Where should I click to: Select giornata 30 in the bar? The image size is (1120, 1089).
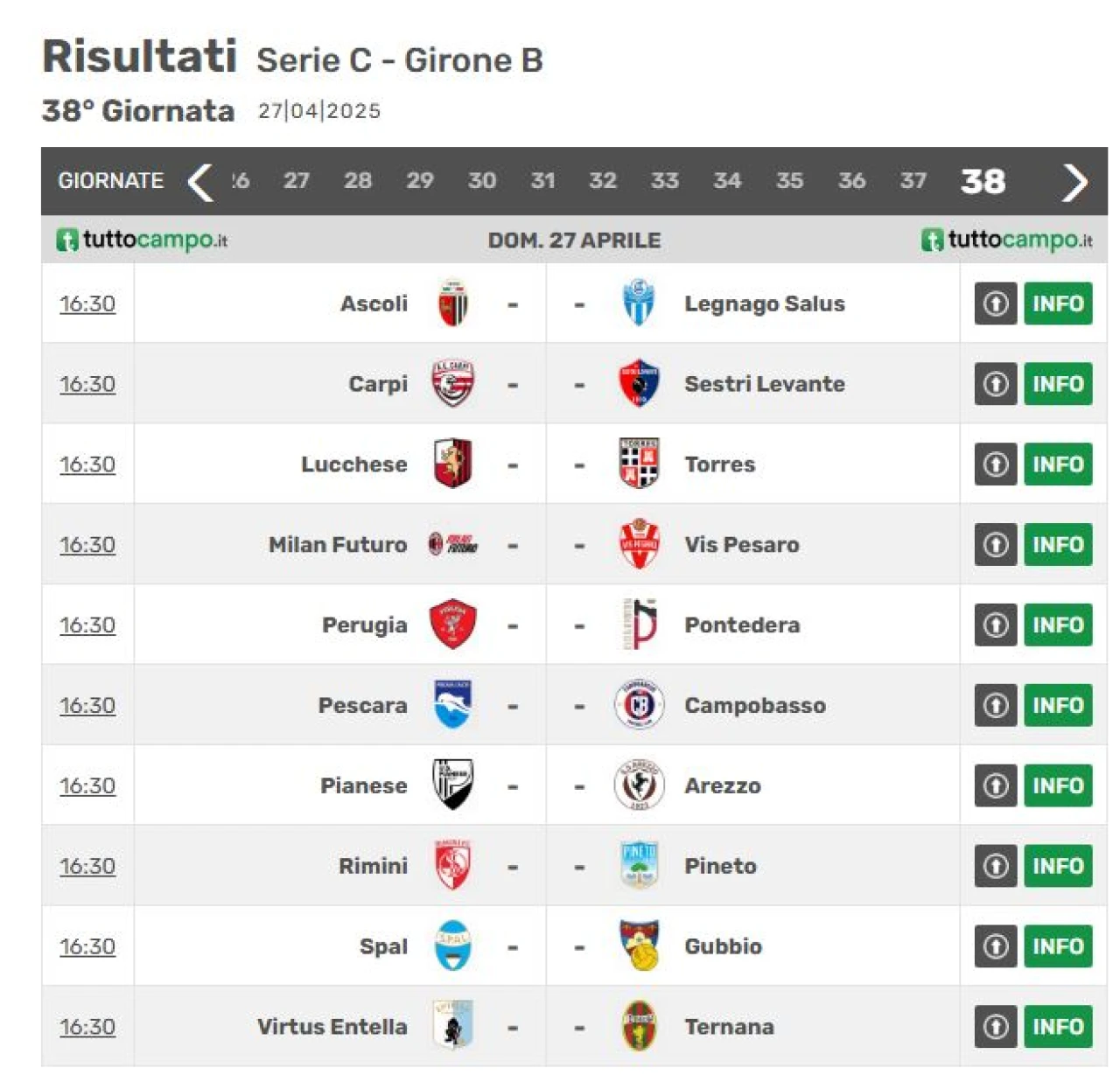pos(482,181)
